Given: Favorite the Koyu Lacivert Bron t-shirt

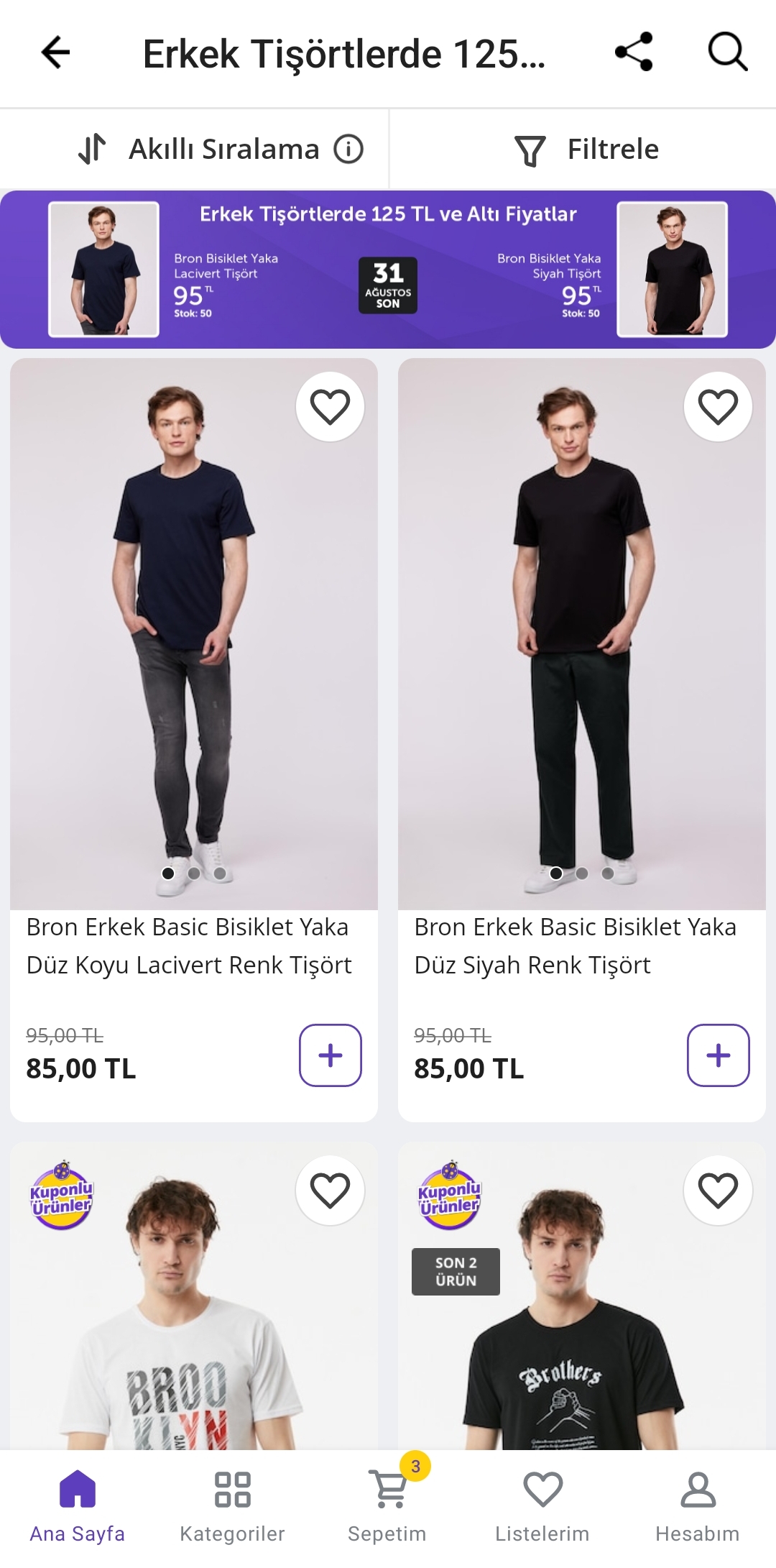Looking at the screenshot, I should pos(330,407).
